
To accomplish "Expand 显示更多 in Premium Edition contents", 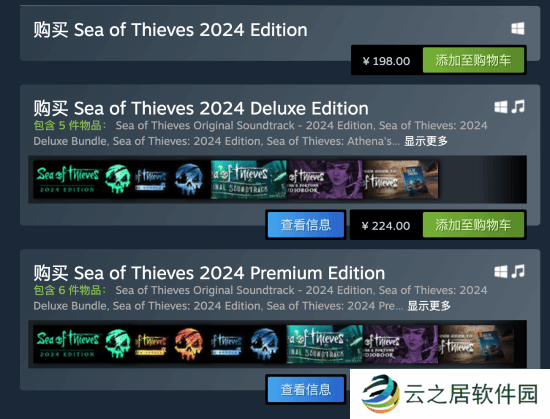I will pos(429,306).
